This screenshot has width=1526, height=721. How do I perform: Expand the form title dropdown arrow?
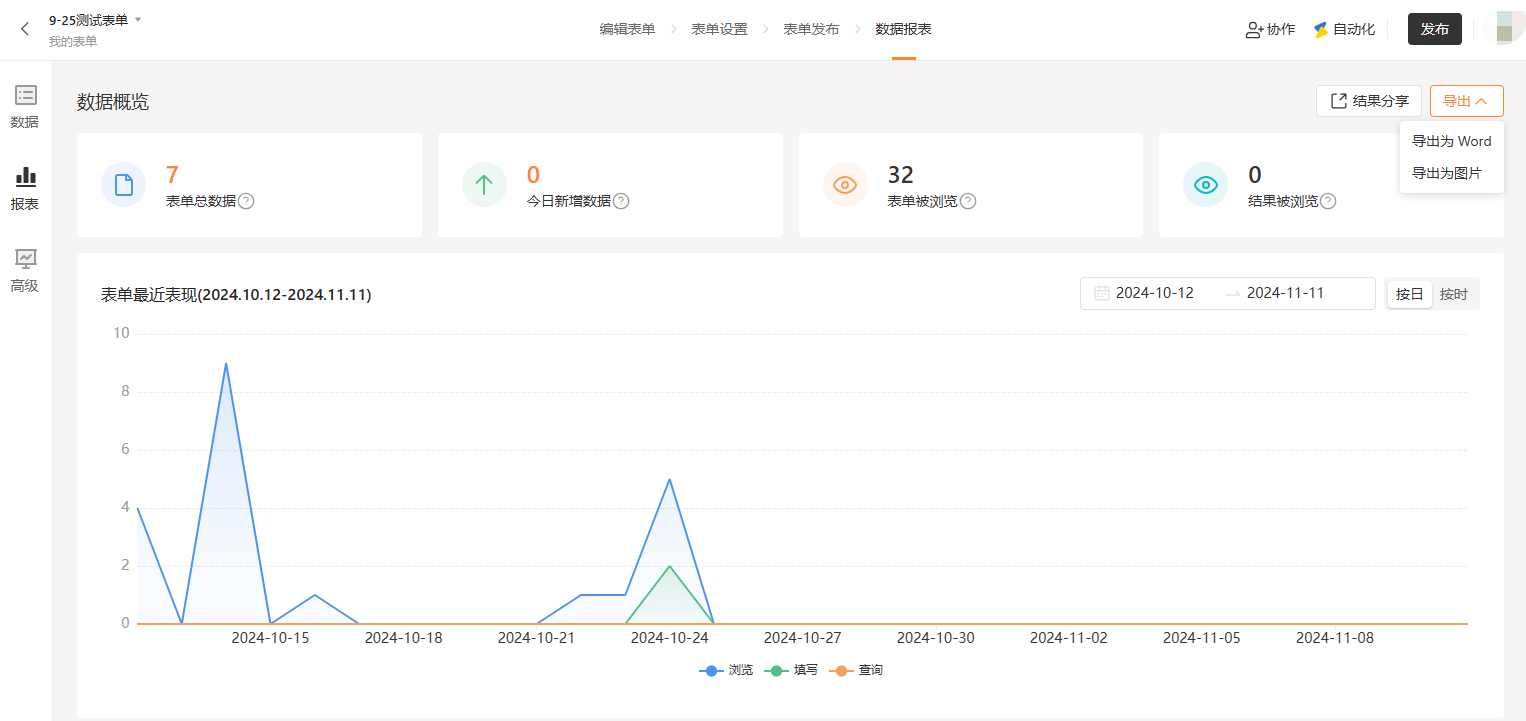pos(138,20)
